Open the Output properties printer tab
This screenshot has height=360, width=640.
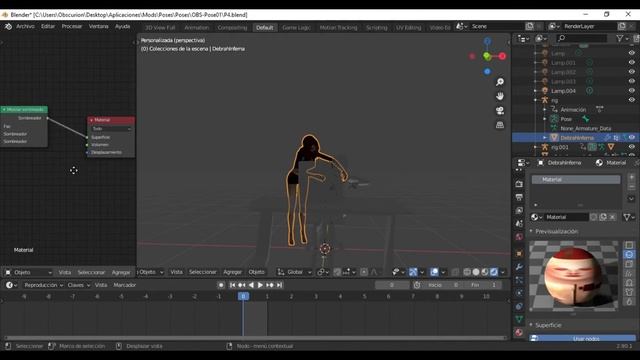(519, 198)
